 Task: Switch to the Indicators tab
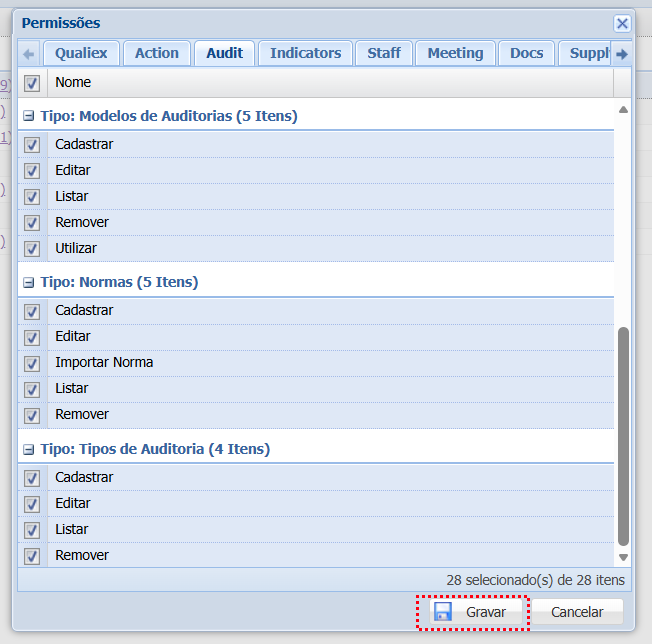coord(305,53)
